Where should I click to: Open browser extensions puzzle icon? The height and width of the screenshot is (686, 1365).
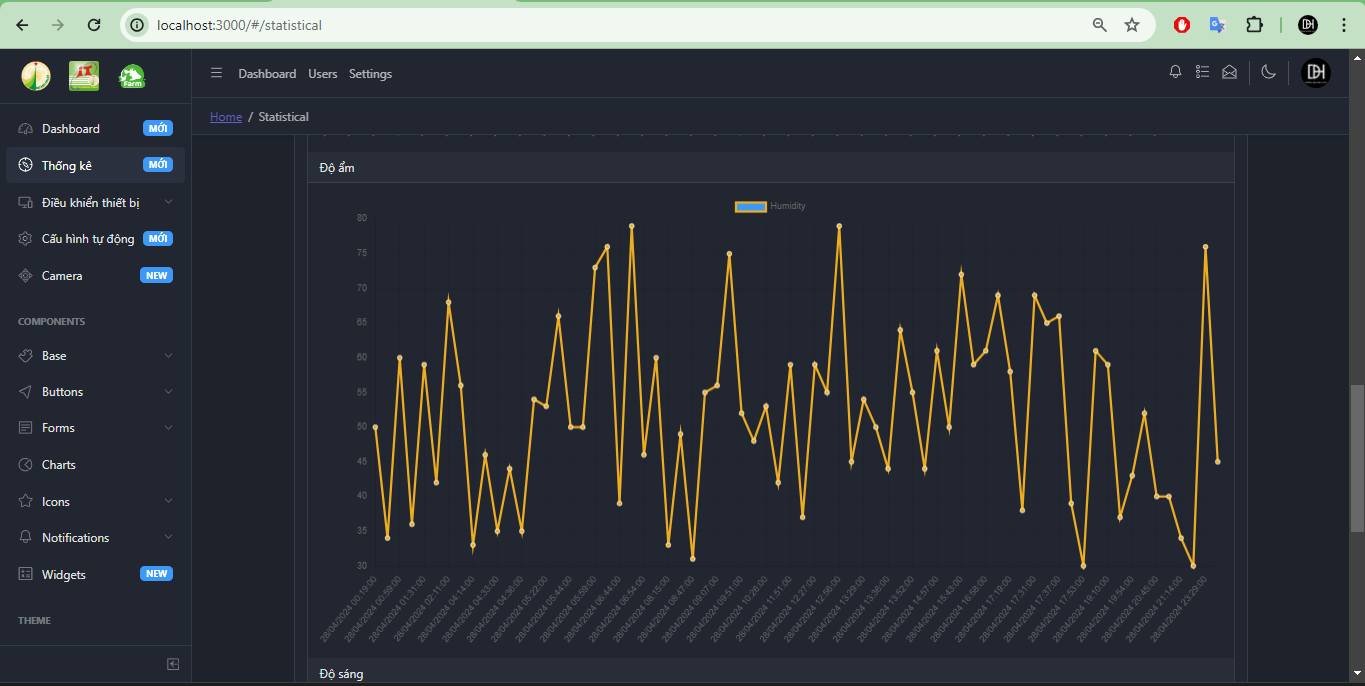(1254, 25)
